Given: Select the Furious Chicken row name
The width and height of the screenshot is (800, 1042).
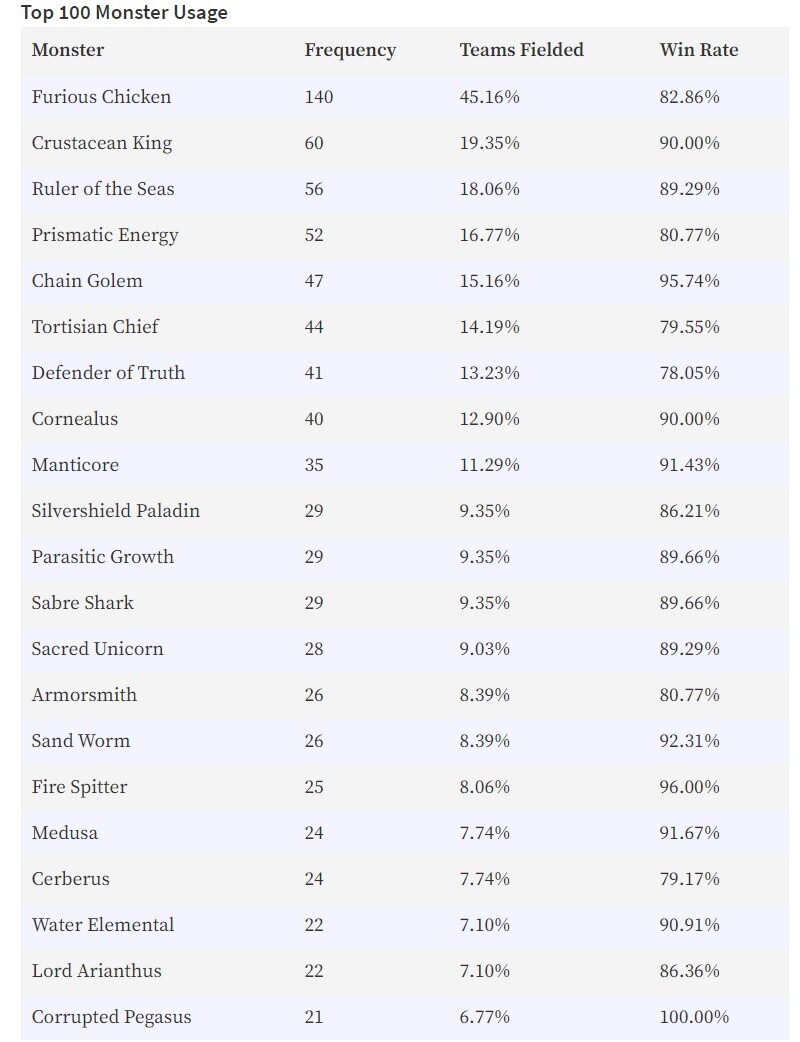Looking at the screenshot, I should [x=102, y=96].
